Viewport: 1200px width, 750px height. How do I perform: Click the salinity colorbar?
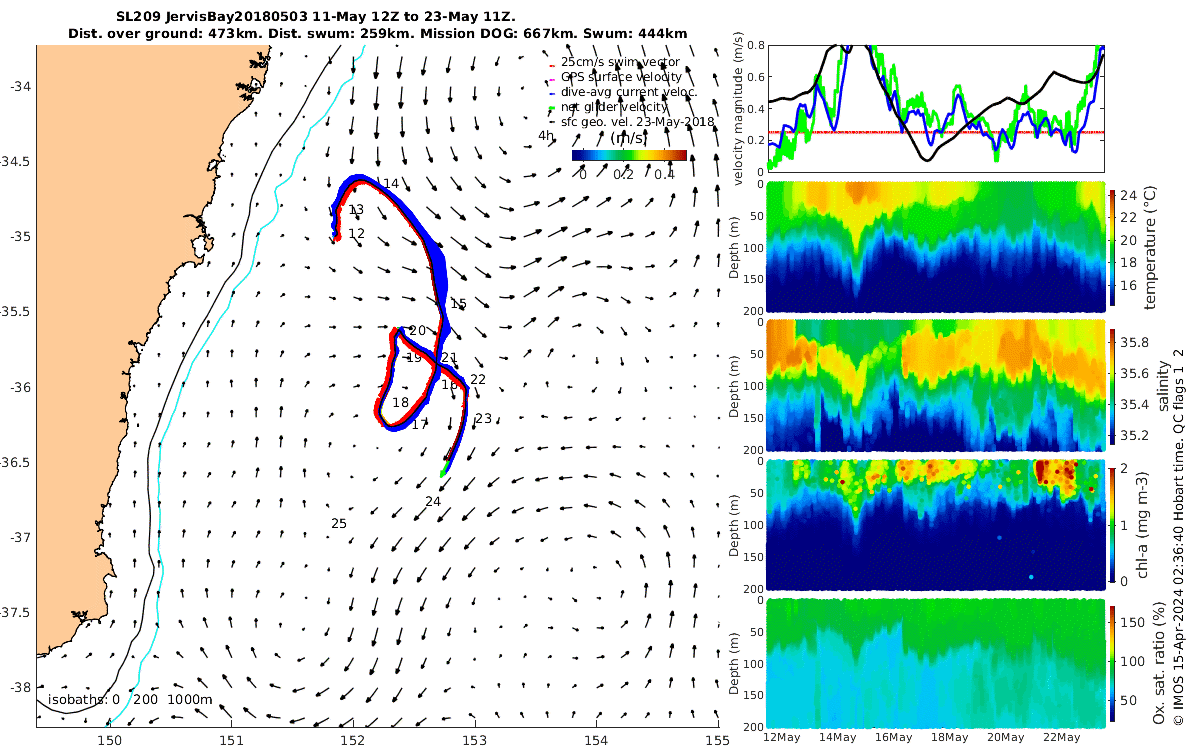(x=1113, y=387)
